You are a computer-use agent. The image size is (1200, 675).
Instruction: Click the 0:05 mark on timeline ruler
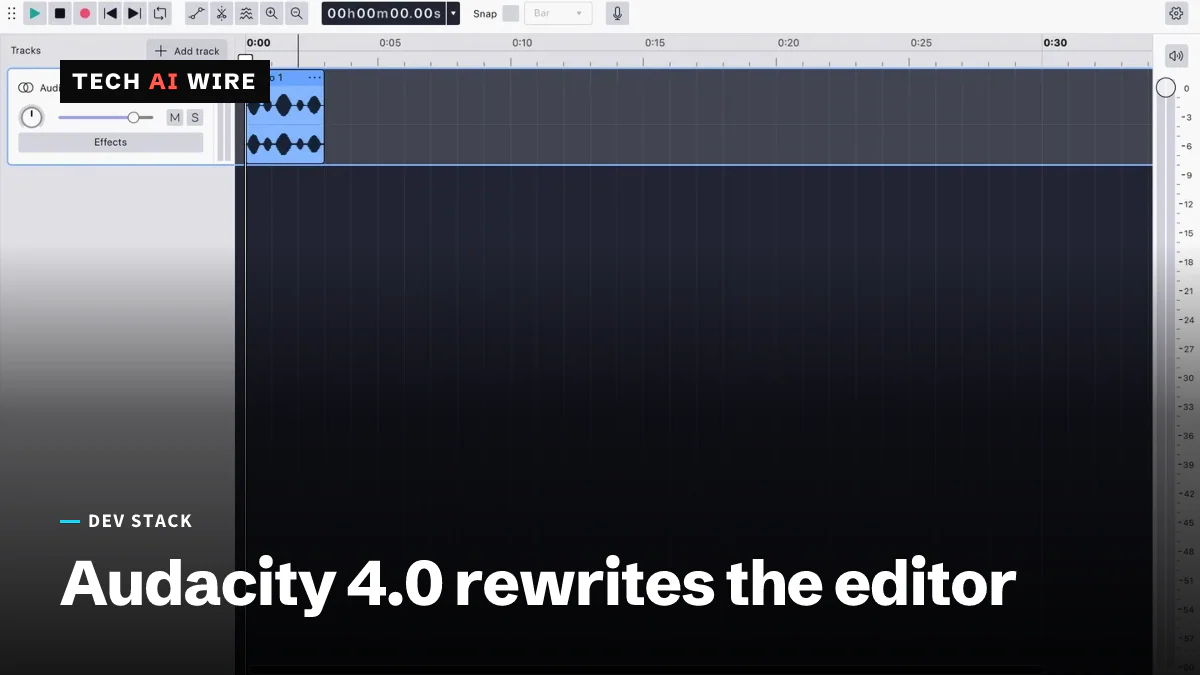(x=390, y=43)
